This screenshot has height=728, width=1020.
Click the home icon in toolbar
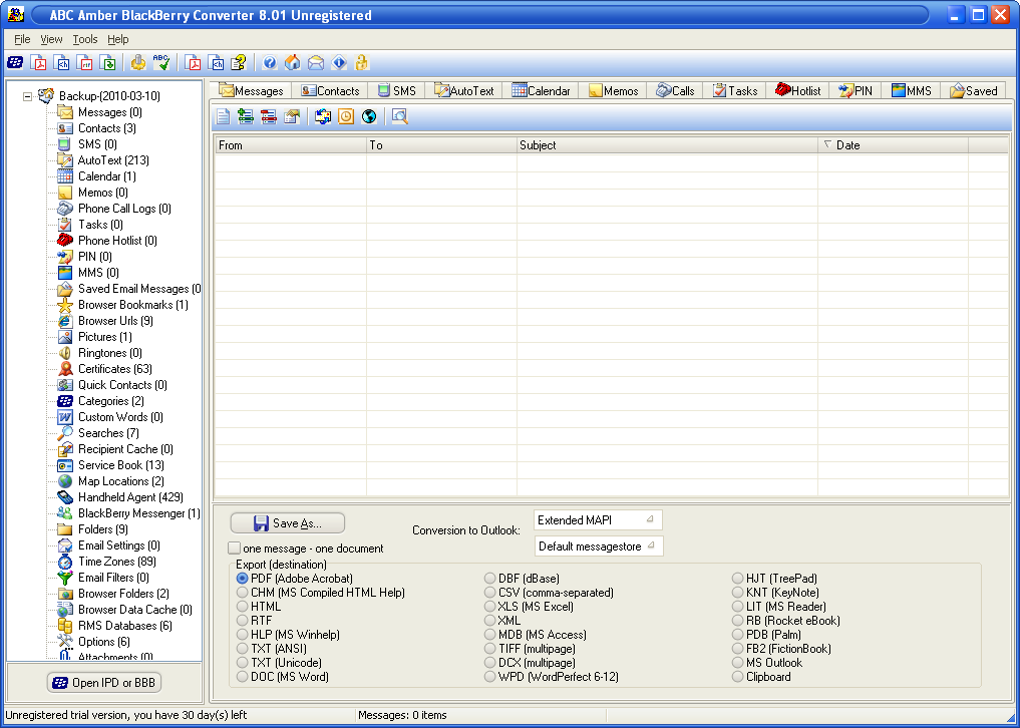coord(293,63)
